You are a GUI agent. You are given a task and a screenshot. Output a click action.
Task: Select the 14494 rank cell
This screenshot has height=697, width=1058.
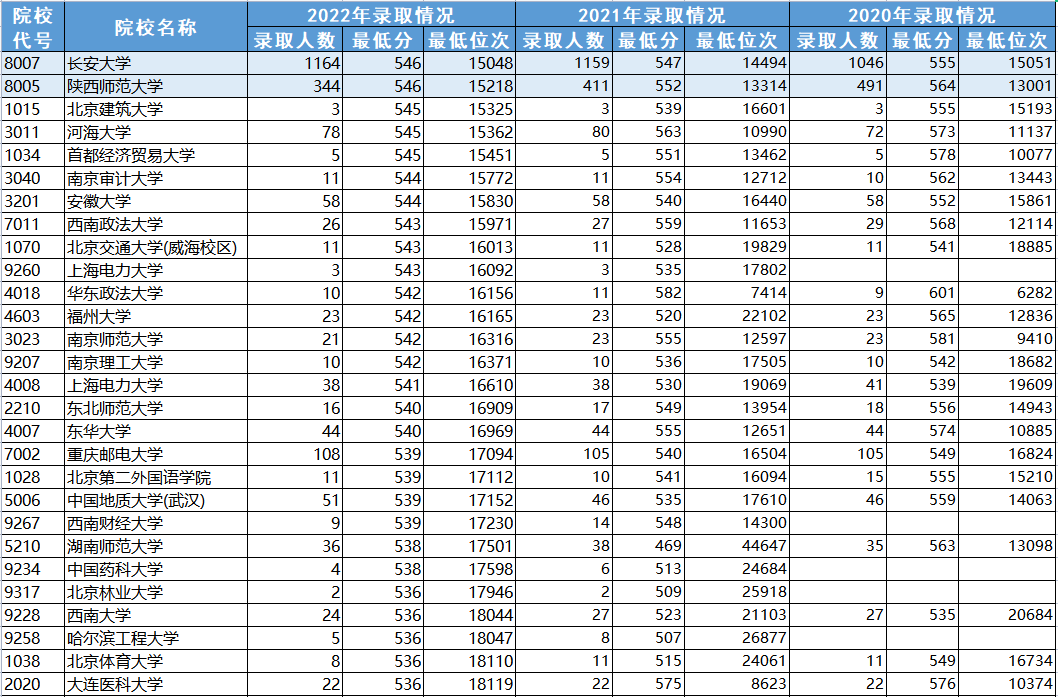(737, 64)
